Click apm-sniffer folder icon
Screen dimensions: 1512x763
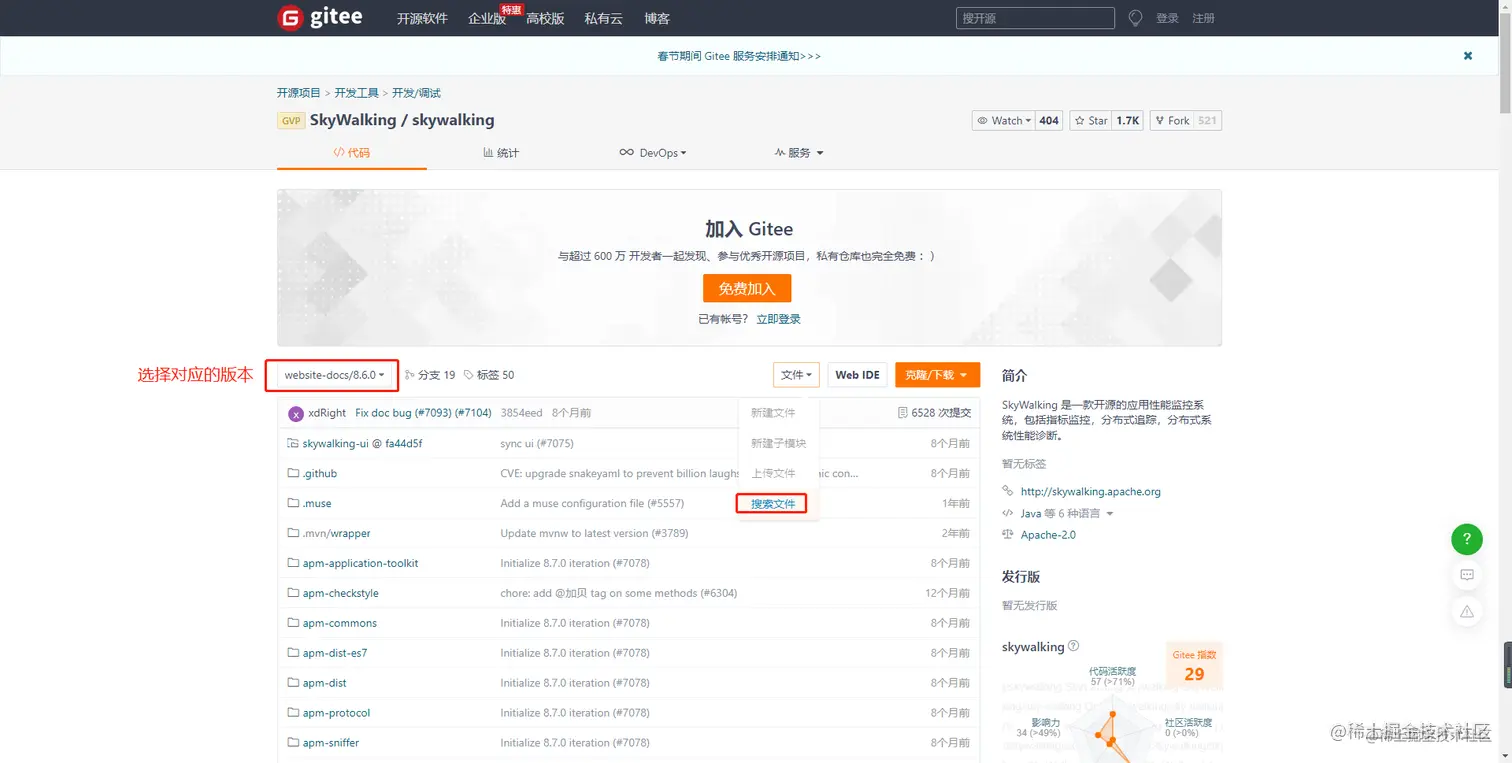click(293, 743)
